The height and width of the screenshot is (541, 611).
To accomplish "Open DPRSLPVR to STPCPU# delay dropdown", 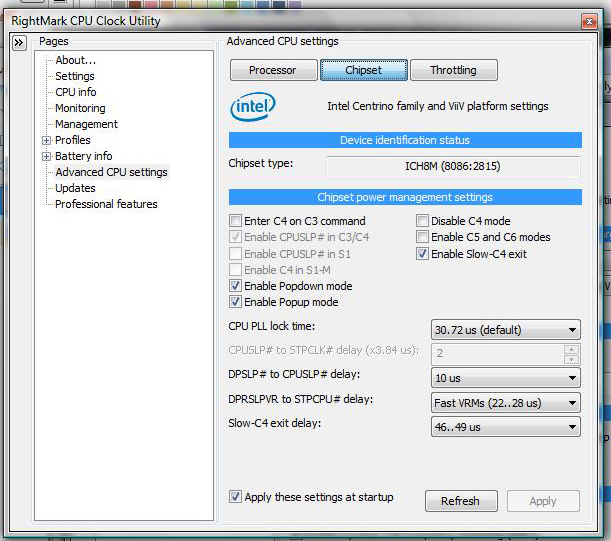I will coord(506,403).
